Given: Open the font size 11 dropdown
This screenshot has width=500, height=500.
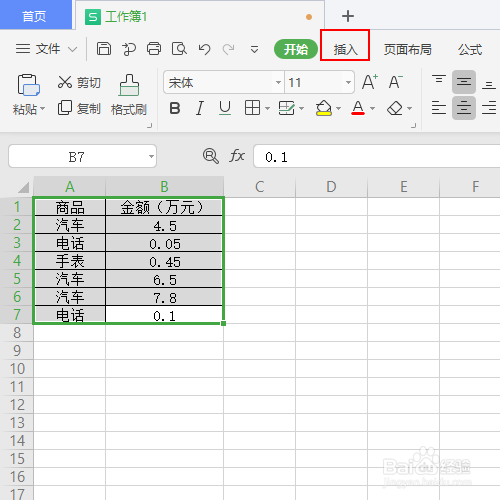Looking at the screenshot, I should [348, 82].
